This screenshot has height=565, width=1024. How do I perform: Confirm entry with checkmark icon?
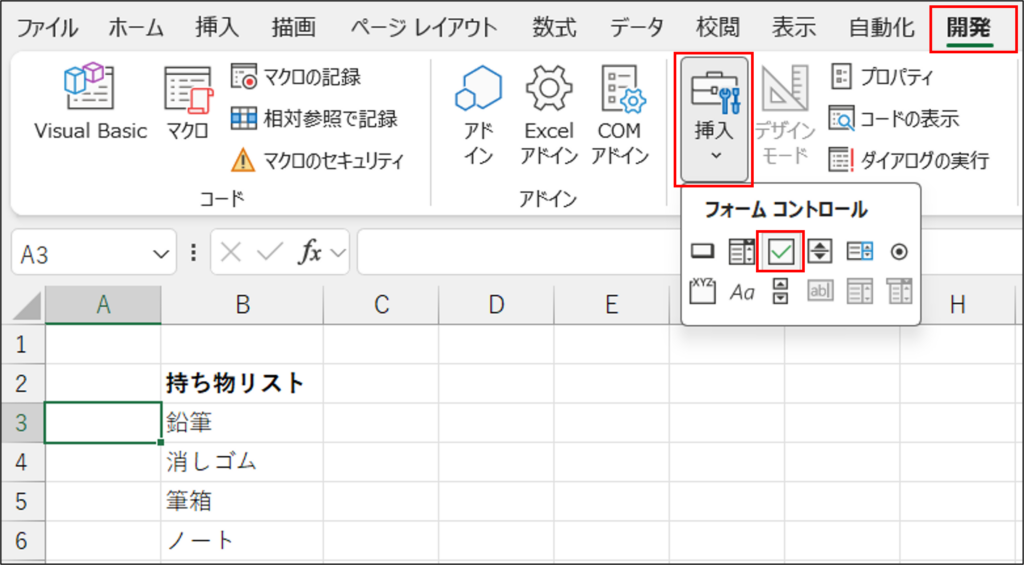point(270,252)
